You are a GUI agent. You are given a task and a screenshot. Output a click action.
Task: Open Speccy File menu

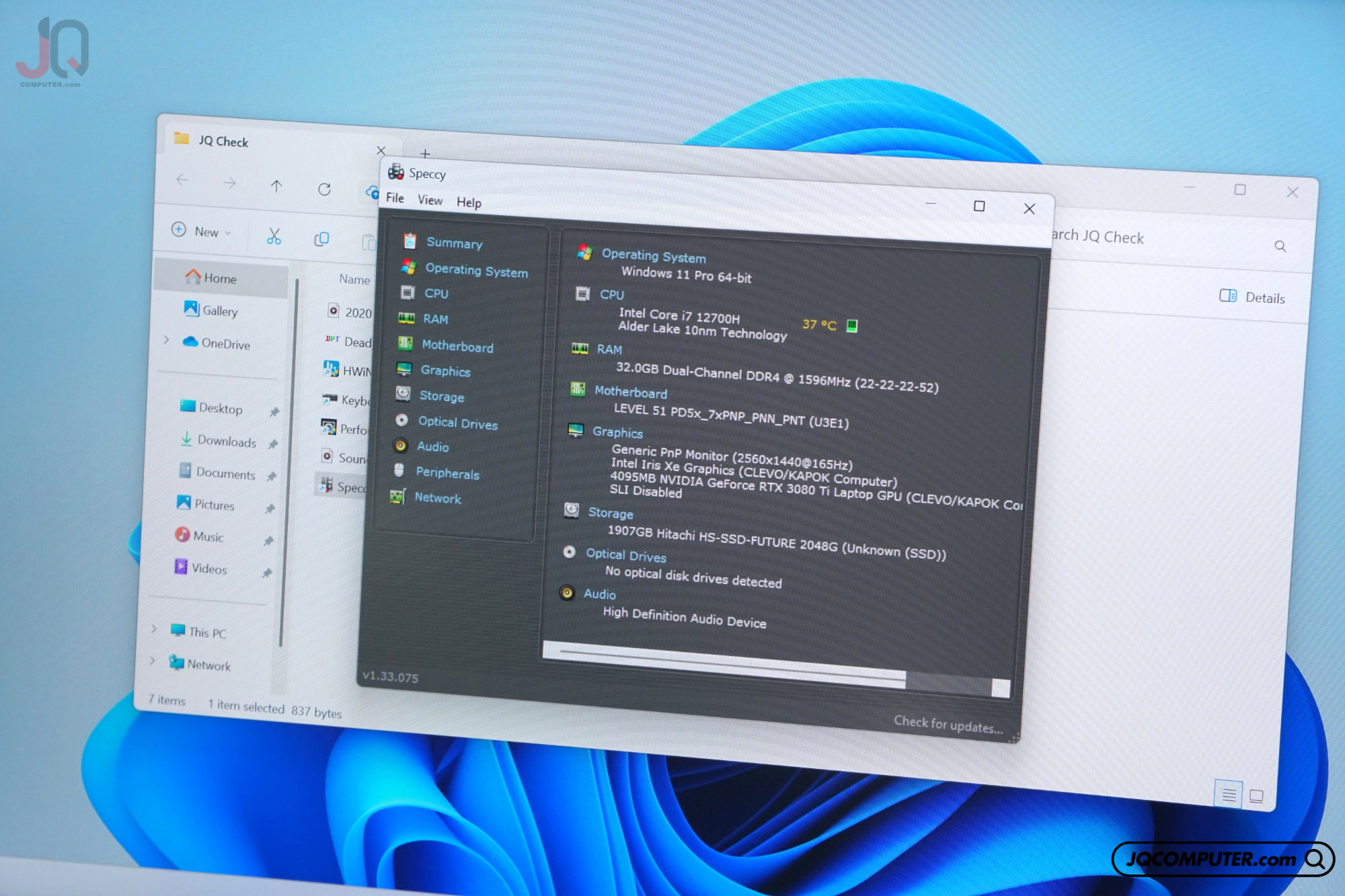click(x=395, y=198)
